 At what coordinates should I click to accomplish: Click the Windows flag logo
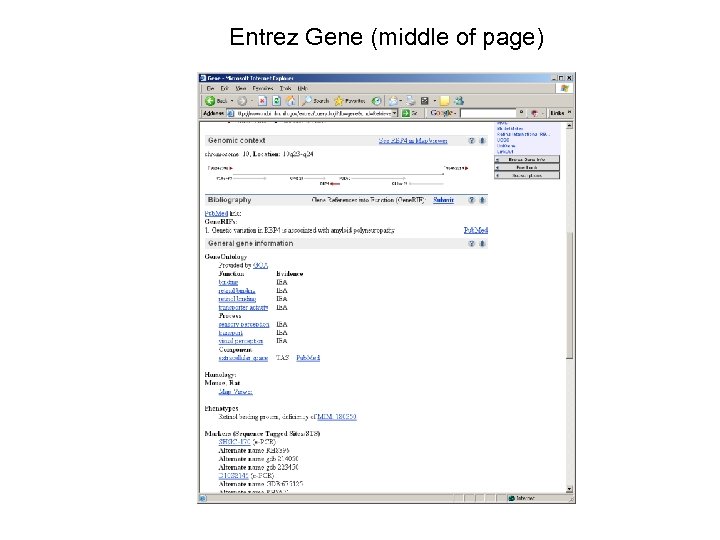point(564,88)
